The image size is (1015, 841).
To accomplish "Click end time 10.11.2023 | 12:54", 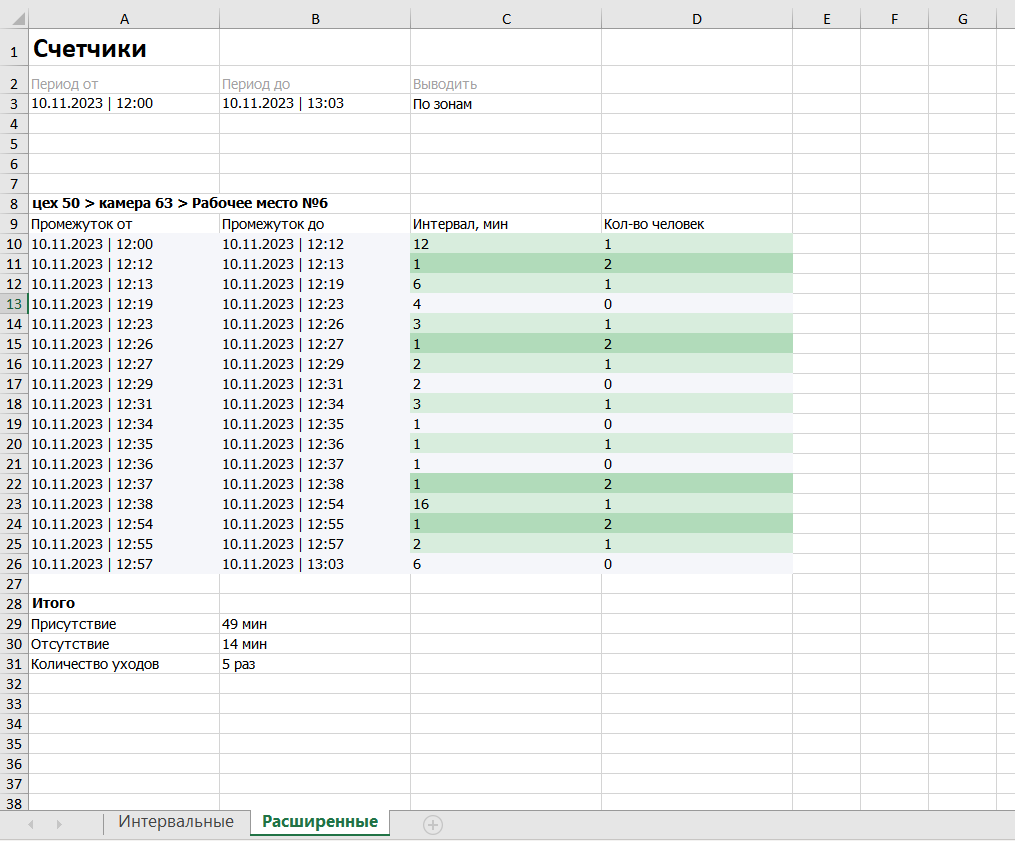I will coord(315,504).
